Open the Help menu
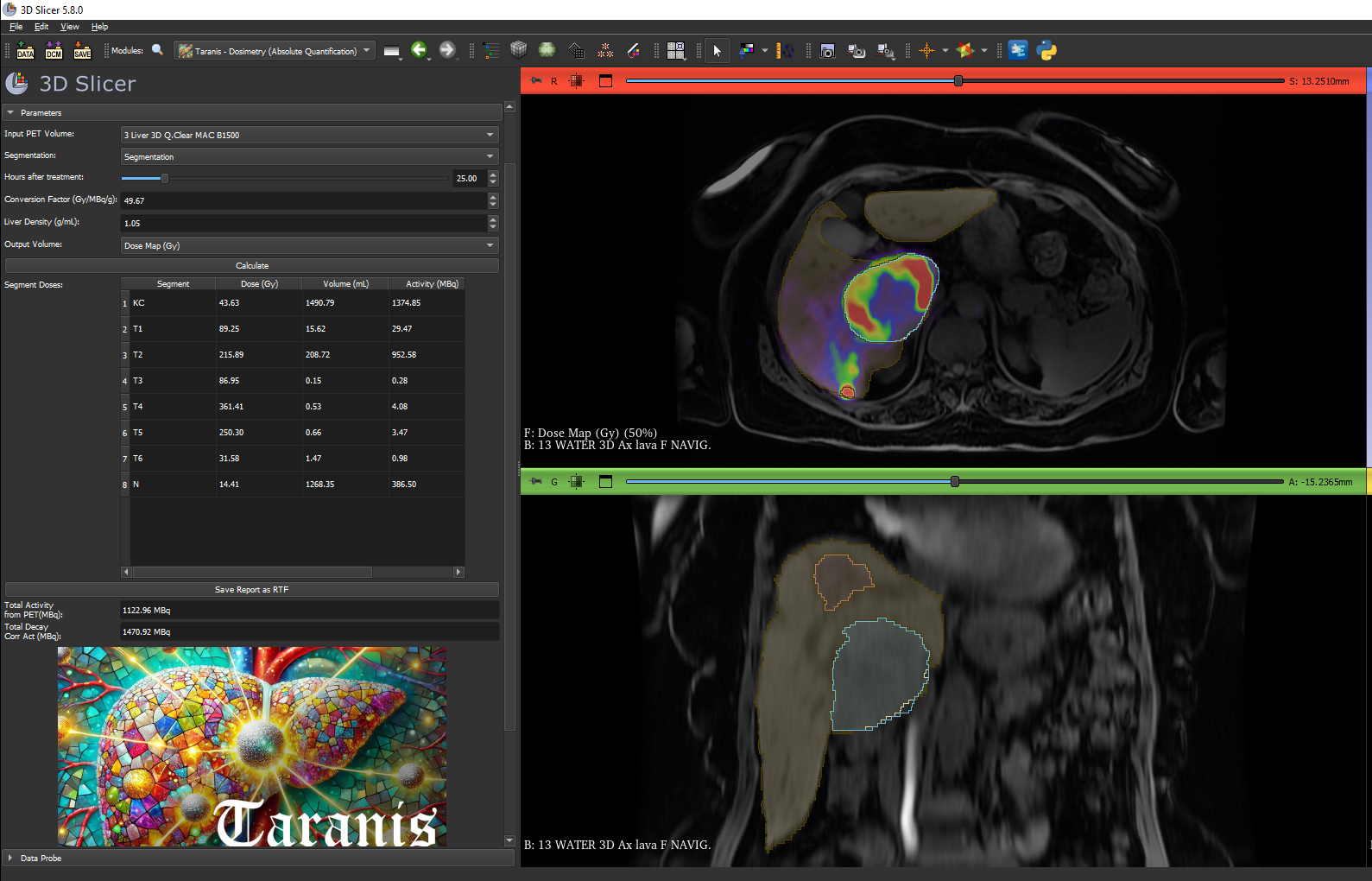Image resolution: width=1372 pixels, height=881 pixels. (100, 27)
